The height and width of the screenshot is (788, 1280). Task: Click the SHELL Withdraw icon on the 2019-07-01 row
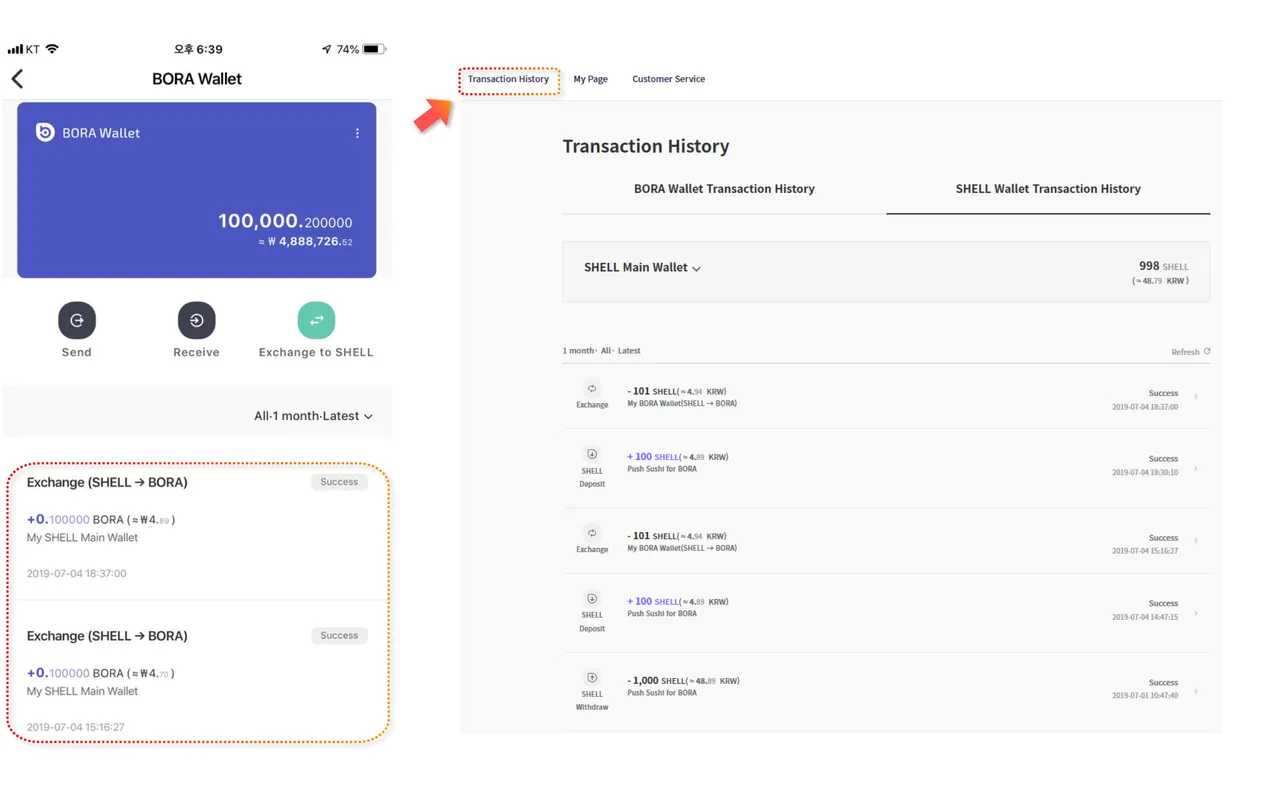click(x=592, y=677)
